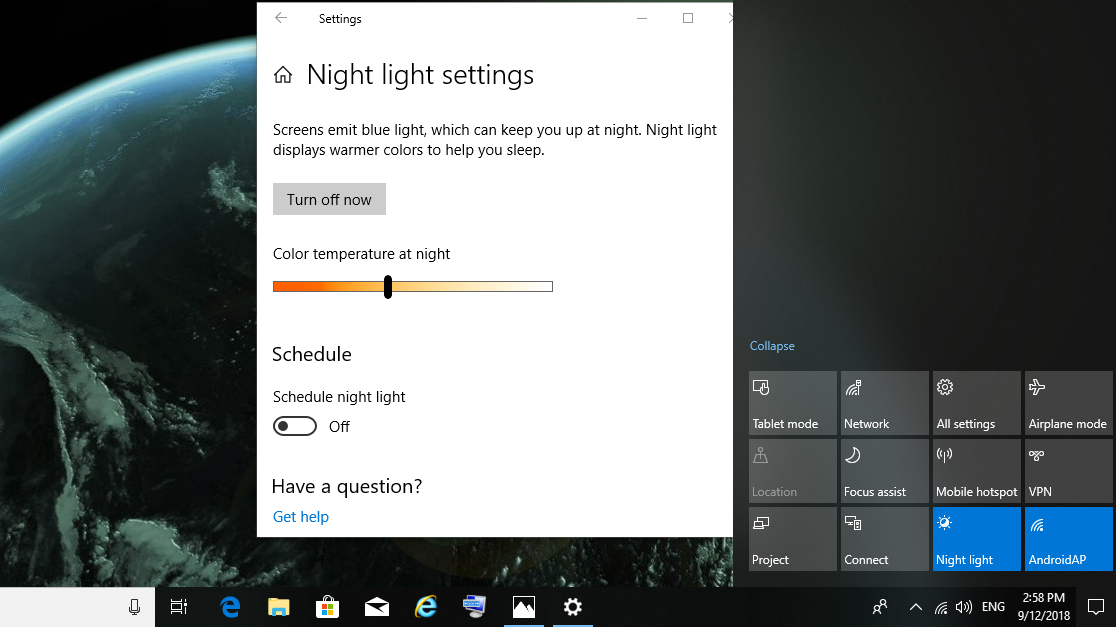Open the Get help link
This screenshot has height=627, width=1116.
click(300, 516)
